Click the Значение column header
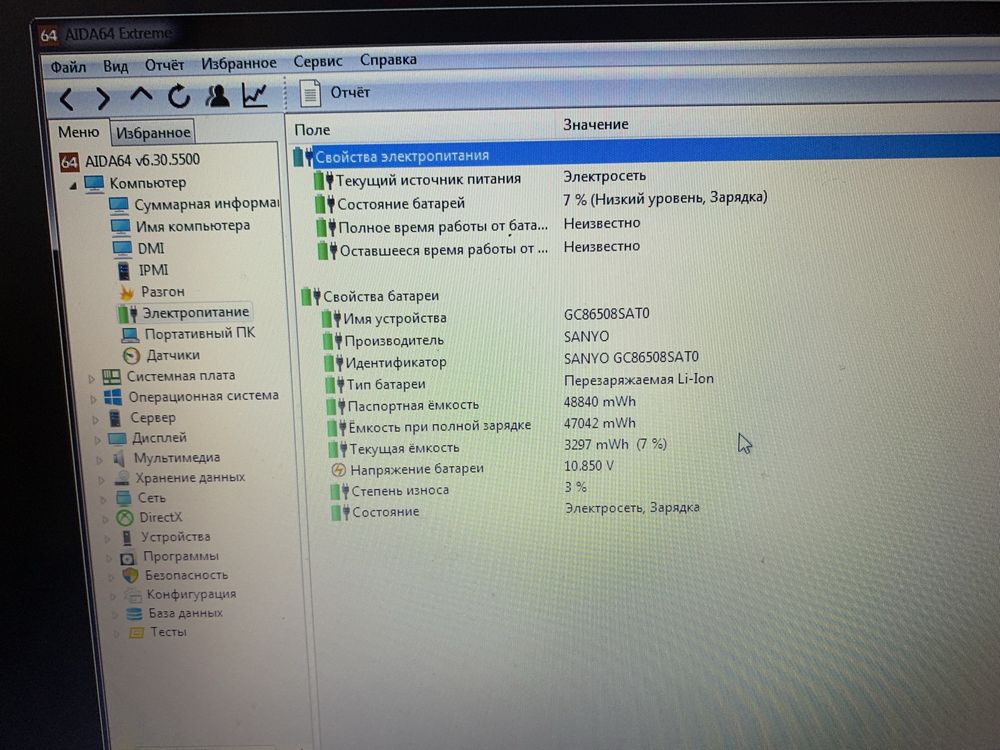 [x=596, y=124]
